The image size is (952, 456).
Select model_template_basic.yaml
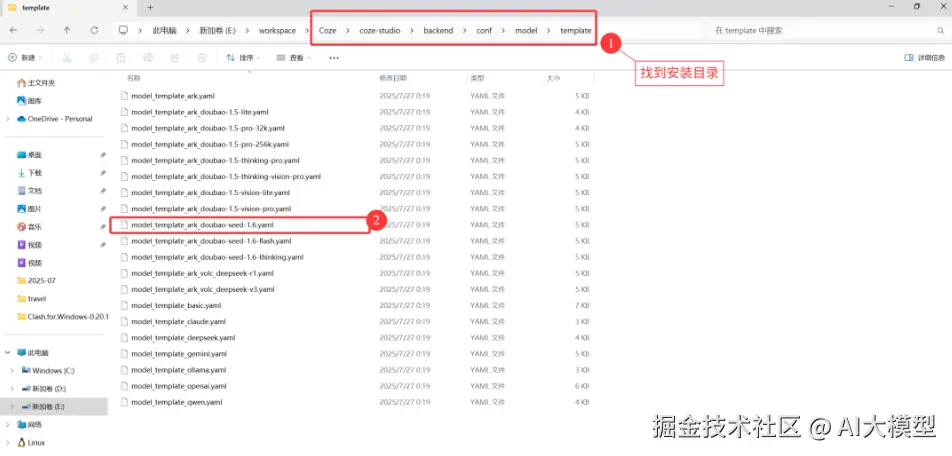(x=176, y=305)
